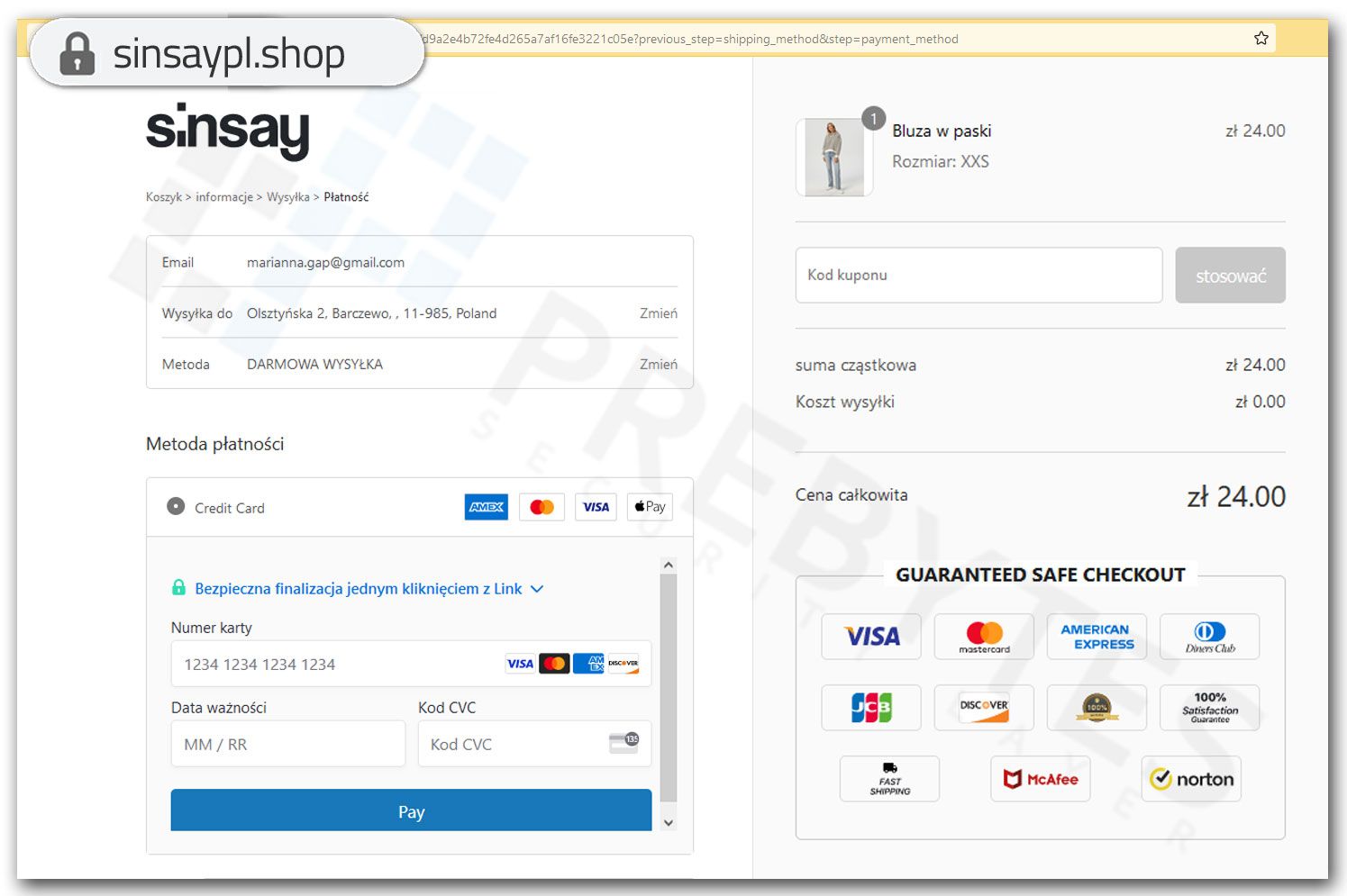The image size is (1347, 896).
Task: Open Bezpieczna finalizacja jednym kliknięciem z Link
Action: click(358, 589)
